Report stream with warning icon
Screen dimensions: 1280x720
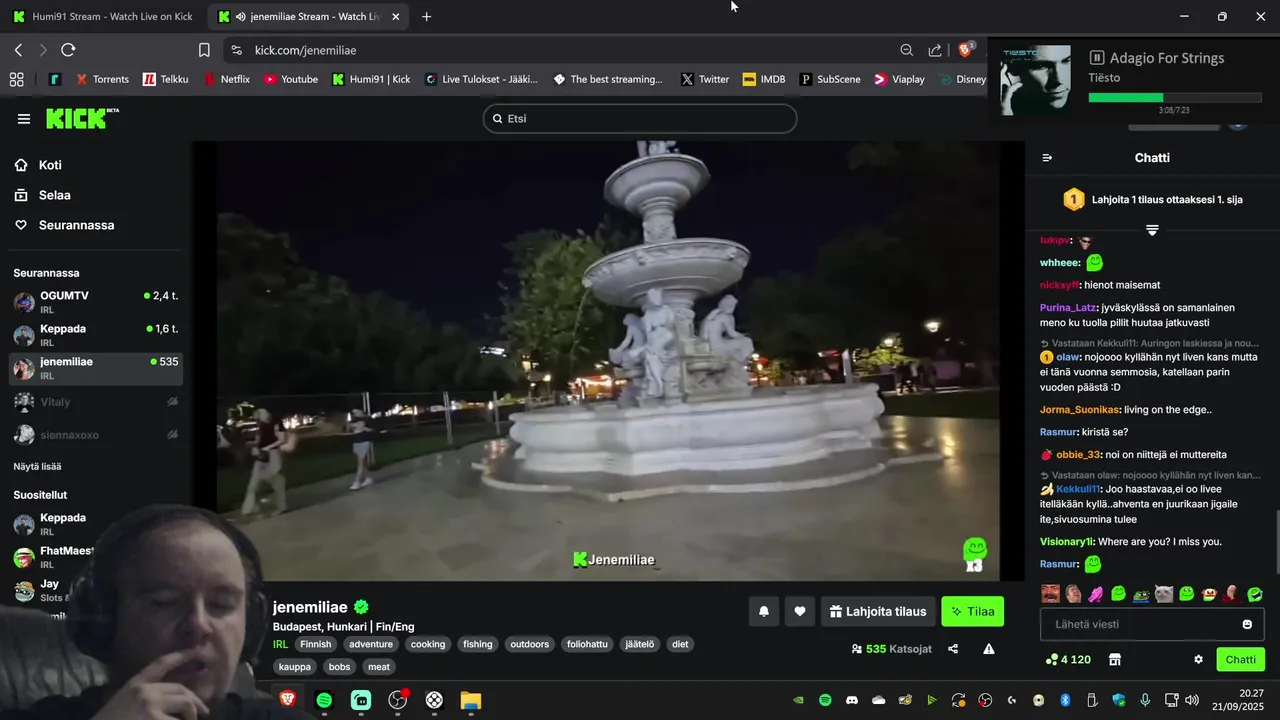click(989, 649)
